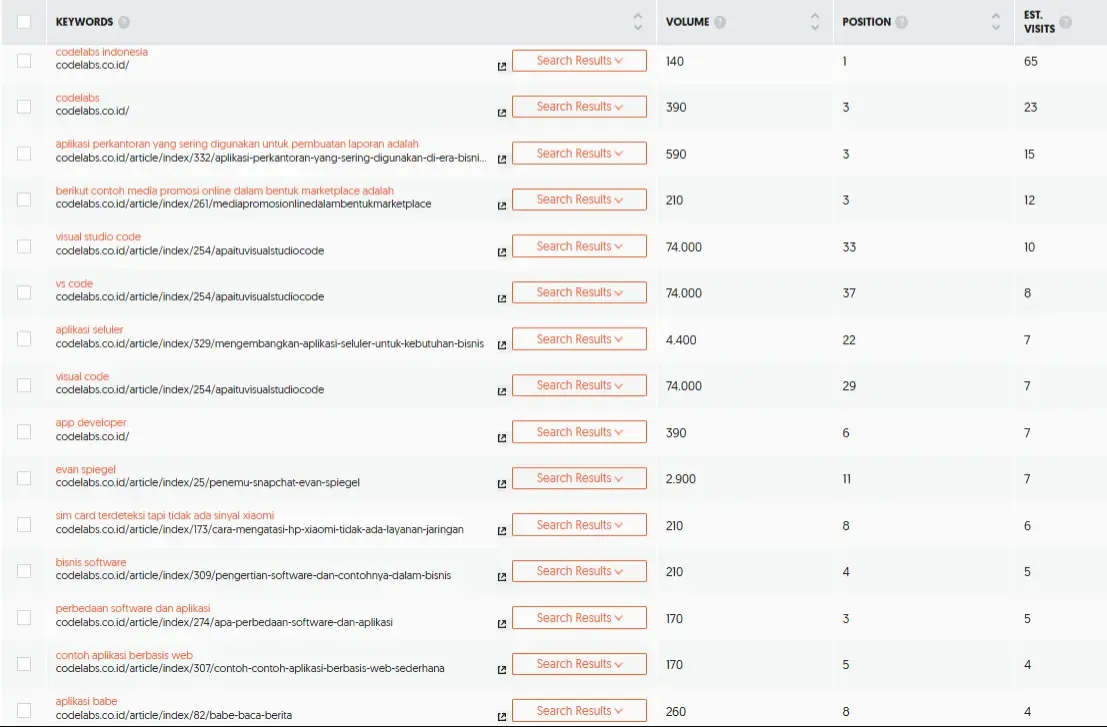Sort VOLUME column with ascending arrow

[817, 15]
